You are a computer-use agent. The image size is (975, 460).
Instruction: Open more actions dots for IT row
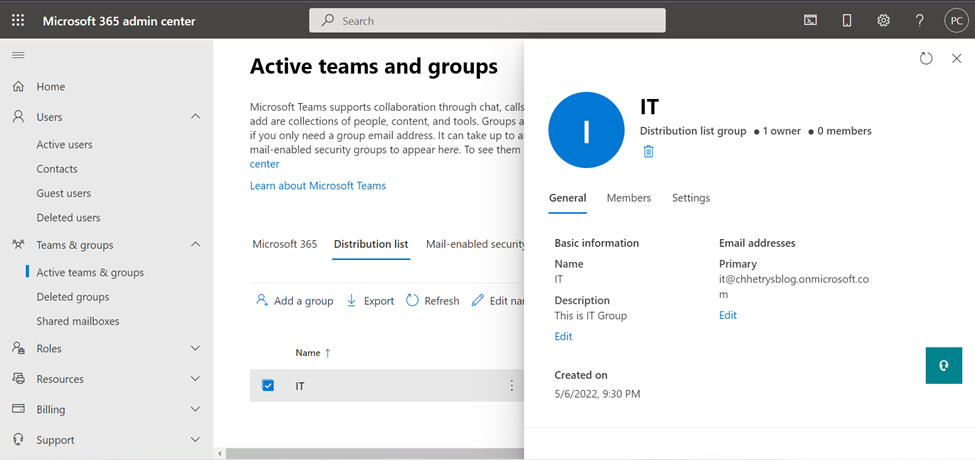tap(512, 385)
